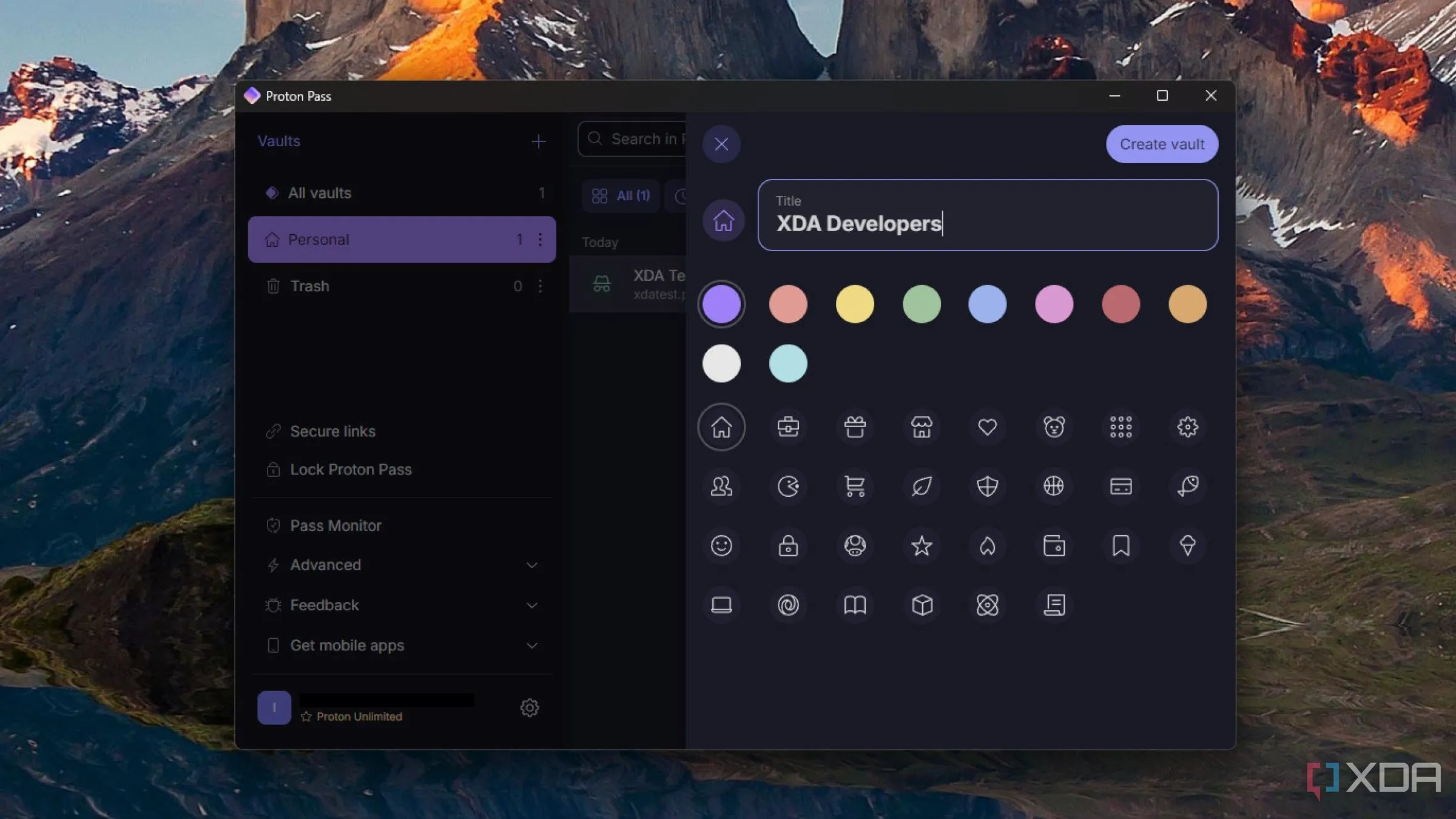The width and height of the screenshot is (1456, 819).
Task: Pick the padlock vault icon
Action: click(788, 545)
